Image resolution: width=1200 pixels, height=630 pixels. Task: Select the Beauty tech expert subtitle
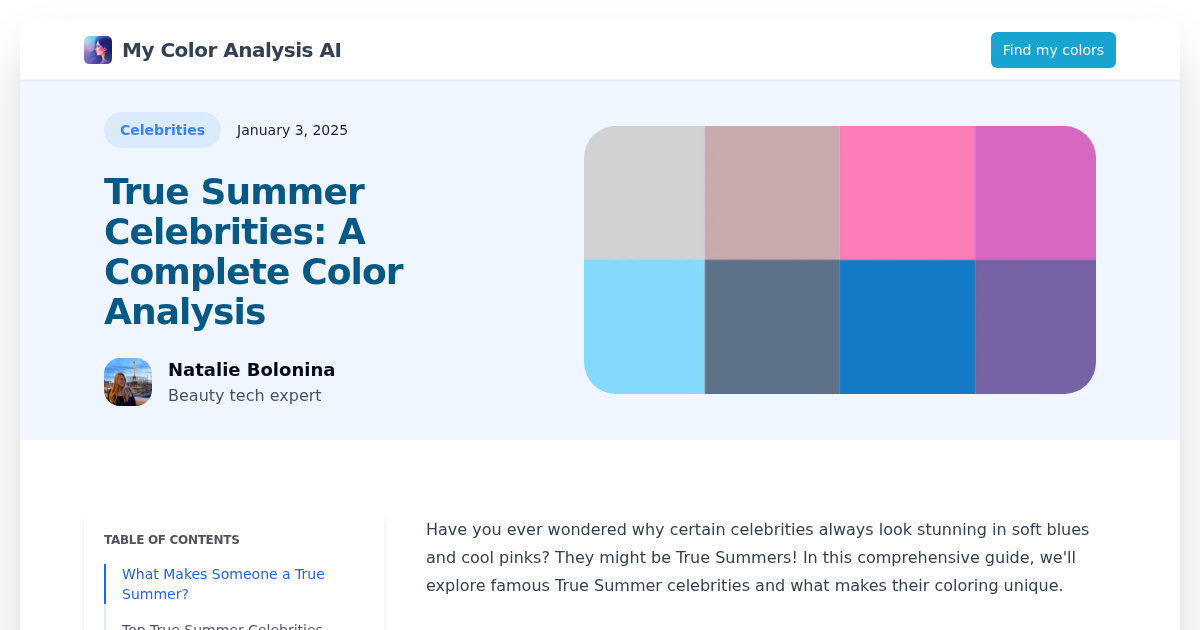245,395
